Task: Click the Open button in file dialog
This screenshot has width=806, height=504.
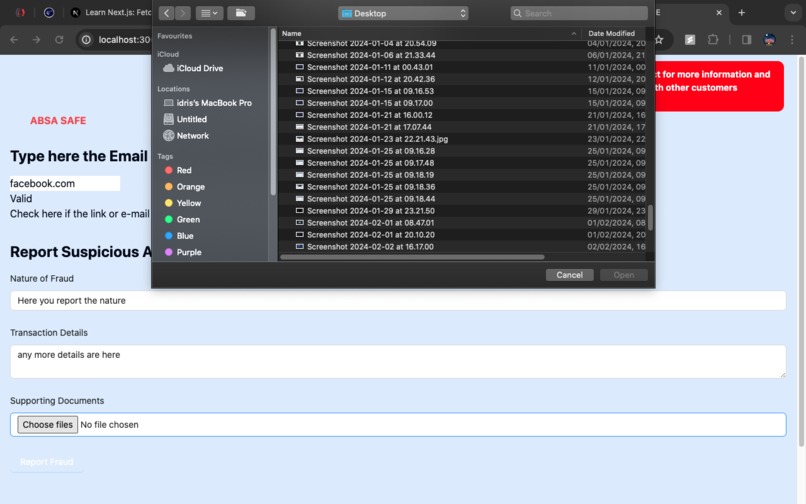Action: click(624, 275)
